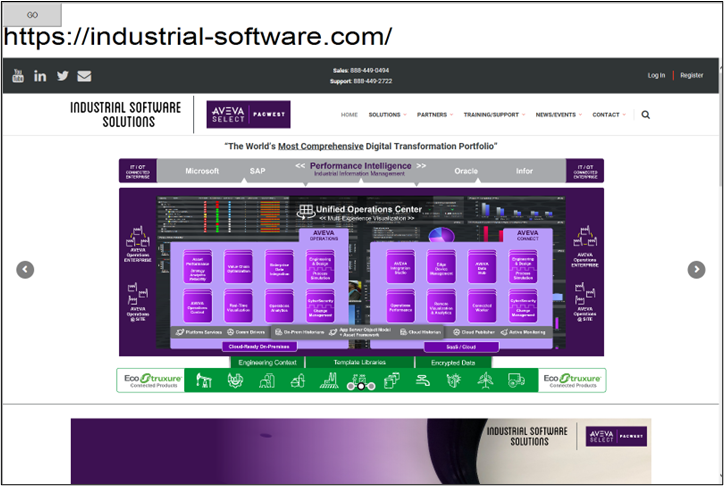The height and width of the screenshot is (486, 724).
Task: Select the Template Libraries tab
Action: click(x=360, y=362)
